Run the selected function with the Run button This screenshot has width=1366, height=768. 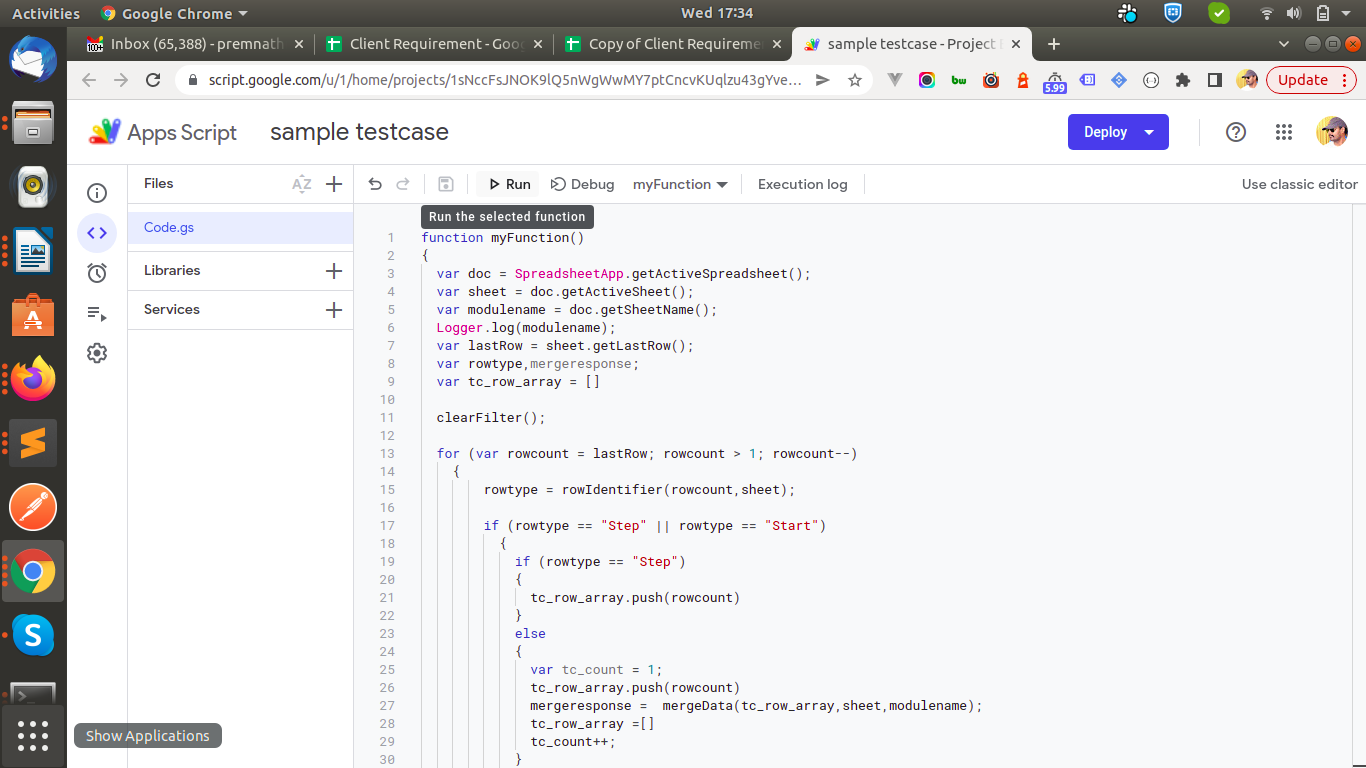point(509,184)
